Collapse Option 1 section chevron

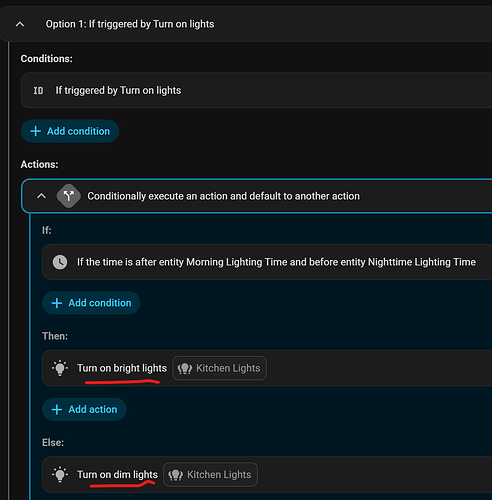pos(20,24)
